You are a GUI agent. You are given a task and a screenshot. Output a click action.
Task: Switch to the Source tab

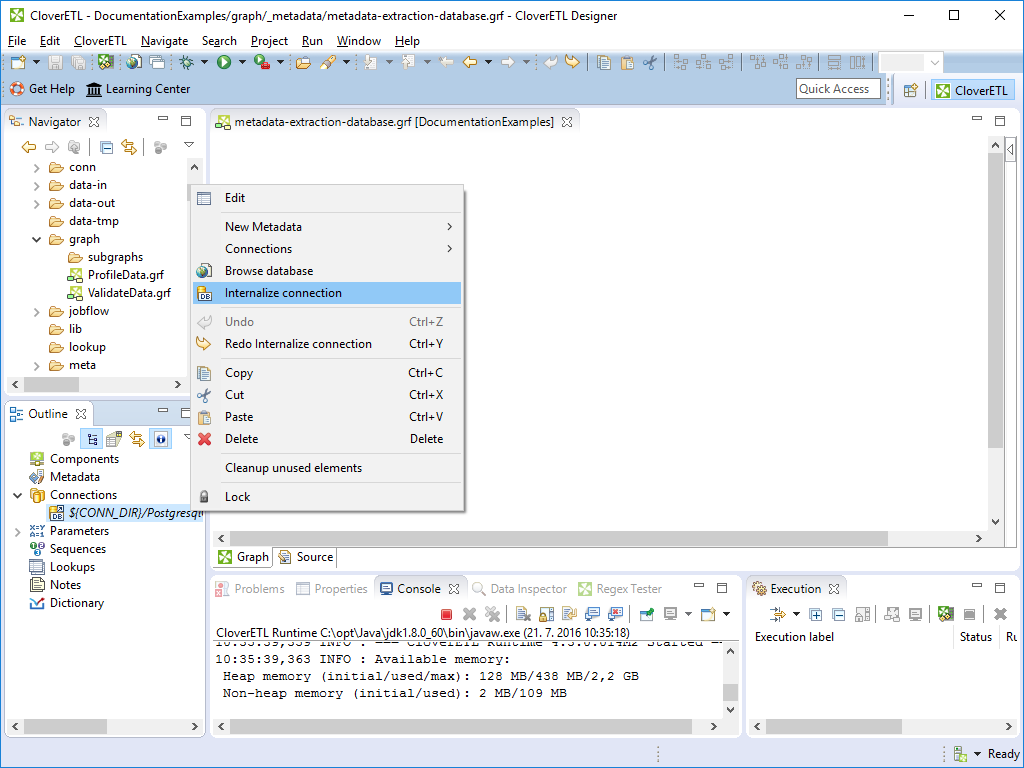coord(306,557)
